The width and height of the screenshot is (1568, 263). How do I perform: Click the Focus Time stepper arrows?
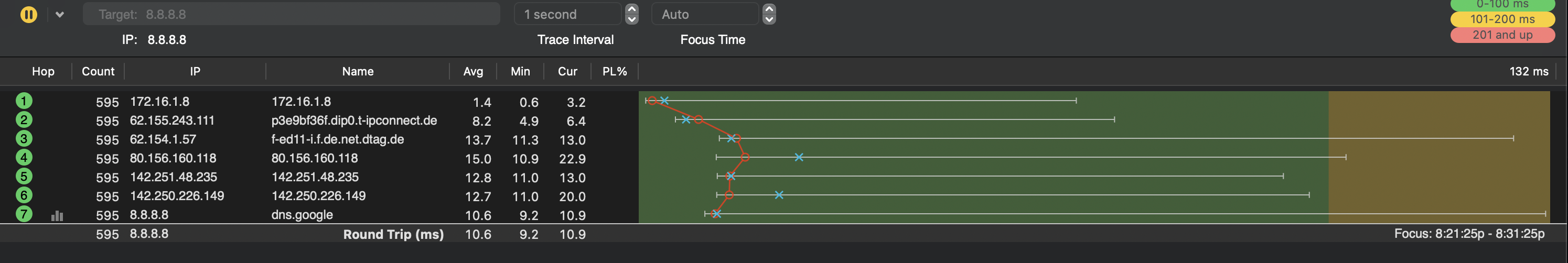tap(769, 14)
